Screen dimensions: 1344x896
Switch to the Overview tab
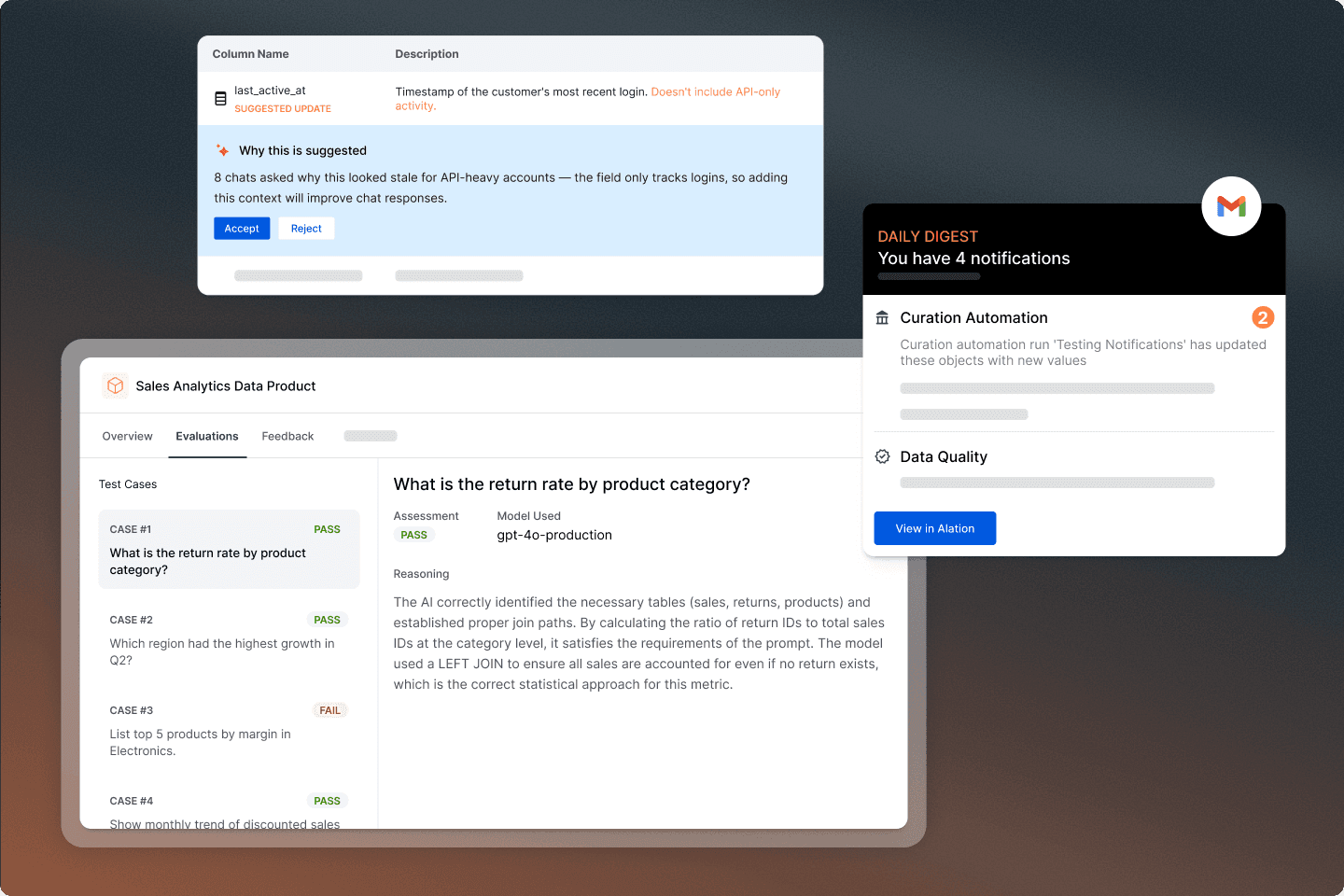coord(127,436)
